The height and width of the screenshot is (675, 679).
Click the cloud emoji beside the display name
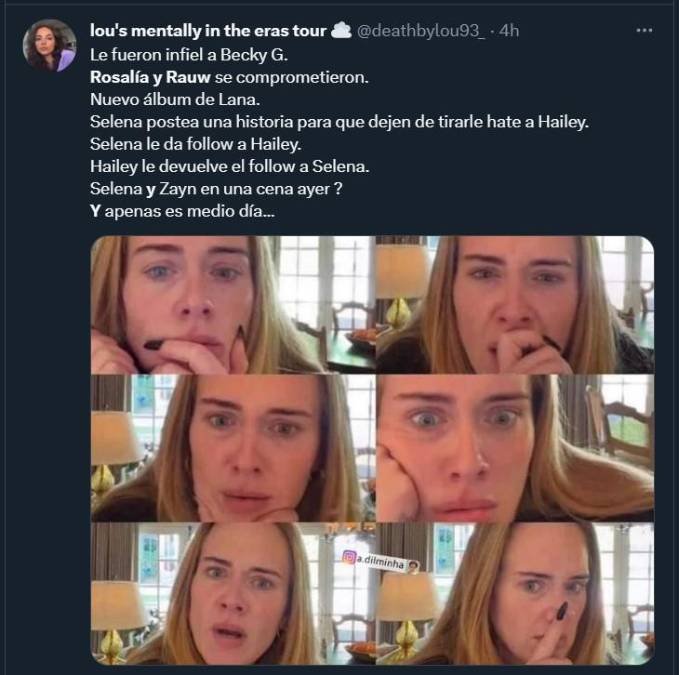(x=340, y=31)
